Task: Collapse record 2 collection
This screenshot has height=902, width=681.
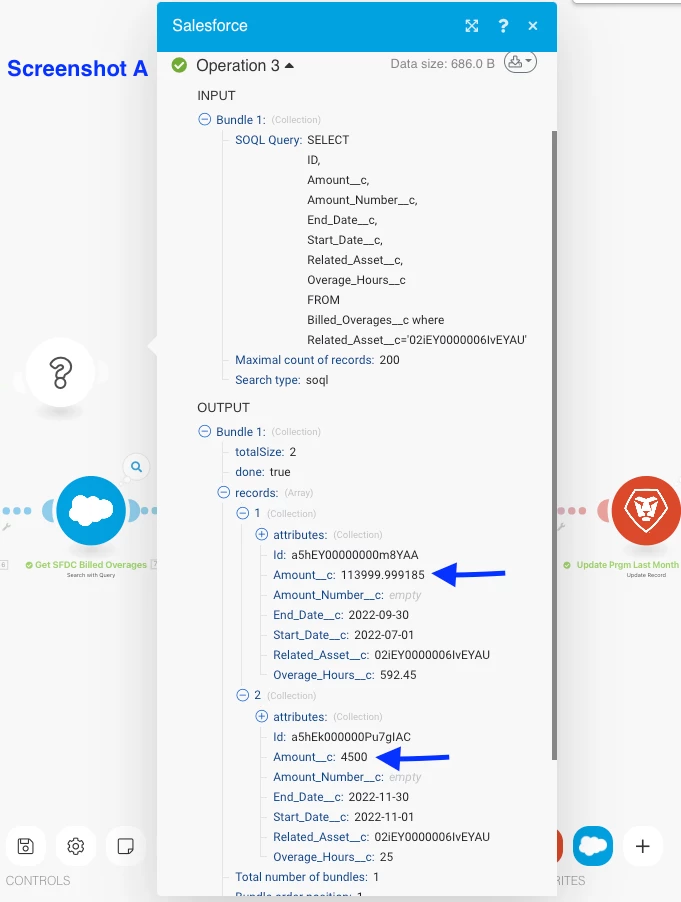Action: coord(243,695)
